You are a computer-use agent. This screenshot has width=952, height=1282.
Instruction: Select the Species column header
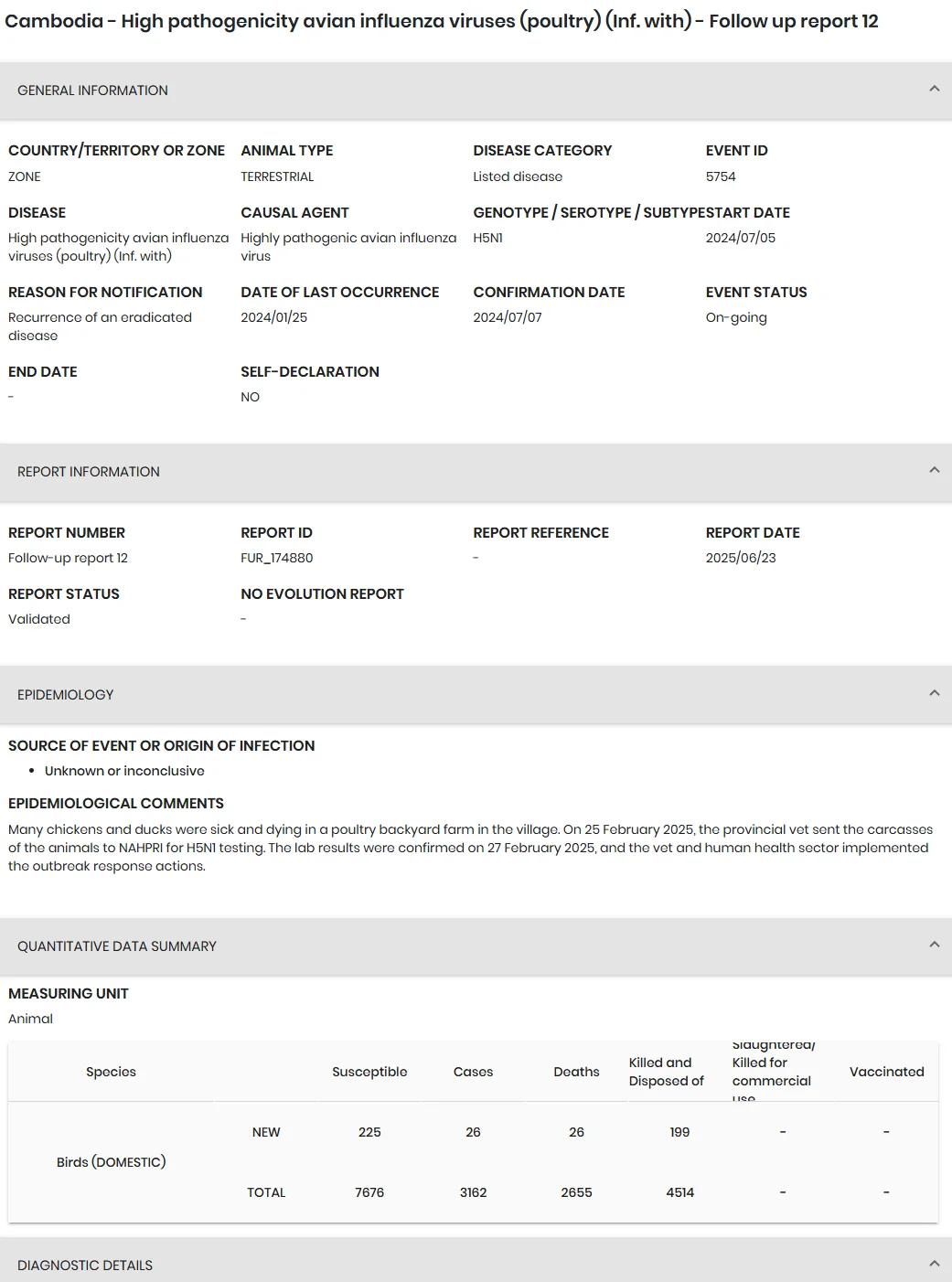tap(111, 1072)
